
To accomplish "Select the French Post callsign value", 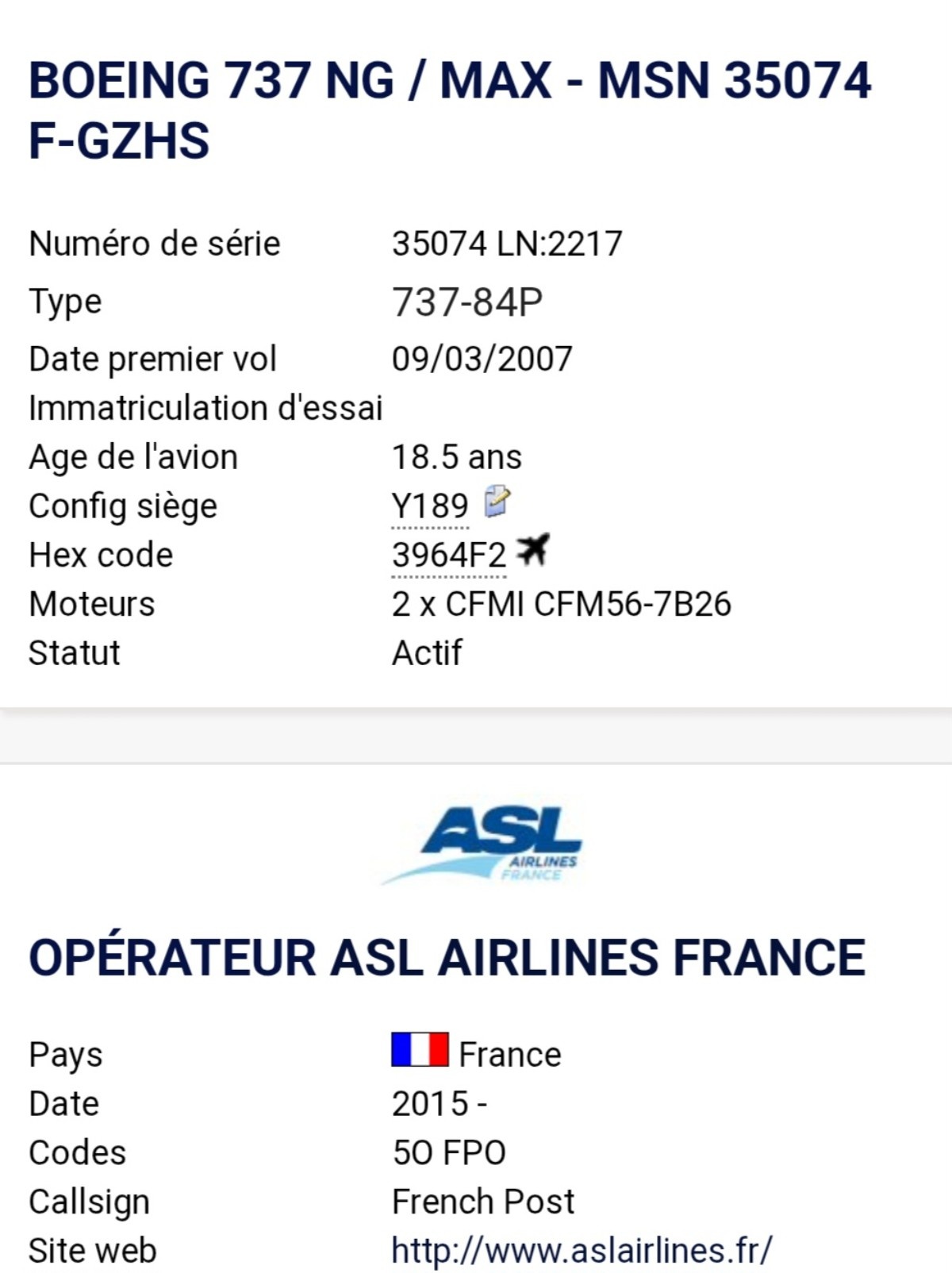I will (x=482, y=1202).
